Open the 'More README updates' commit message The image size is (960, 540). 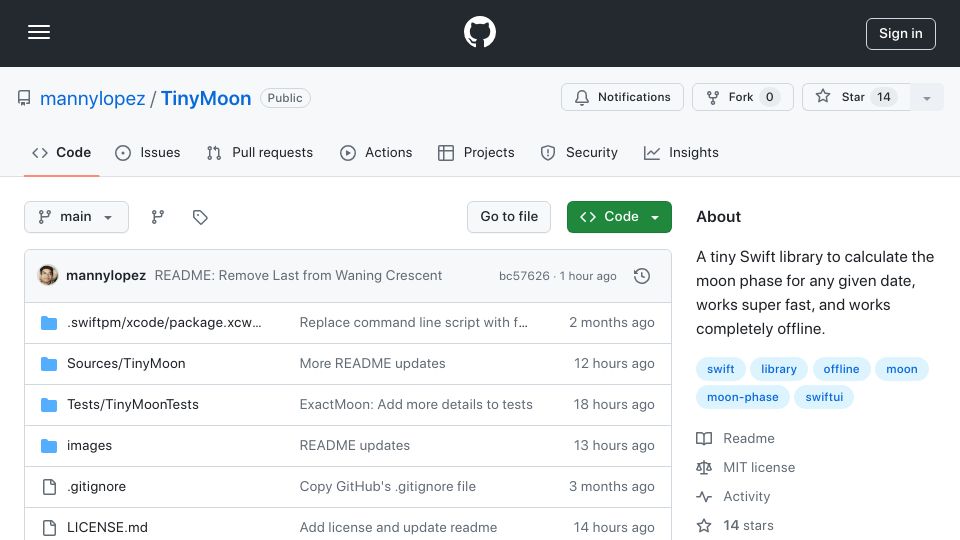pos(372,364)
